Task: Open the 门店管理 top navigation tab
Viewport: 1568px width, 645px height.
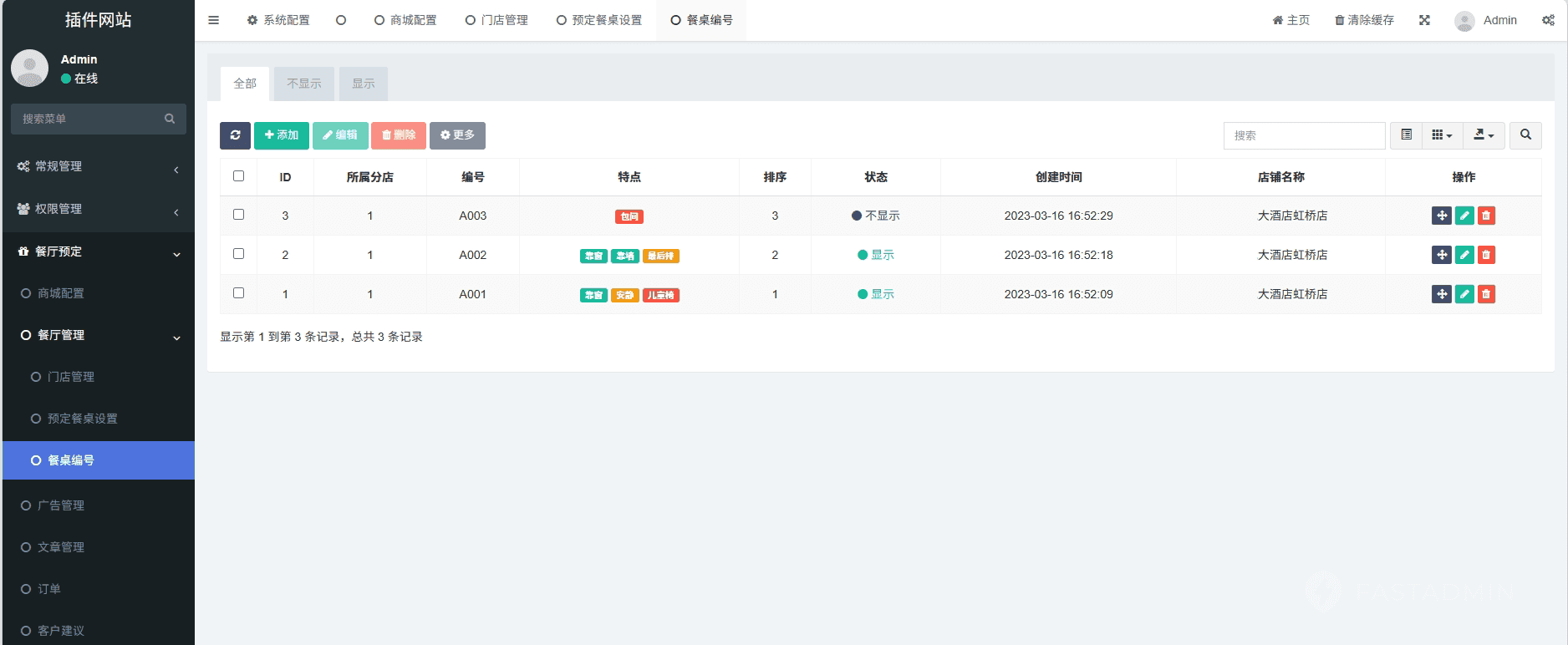Action: 497,20
